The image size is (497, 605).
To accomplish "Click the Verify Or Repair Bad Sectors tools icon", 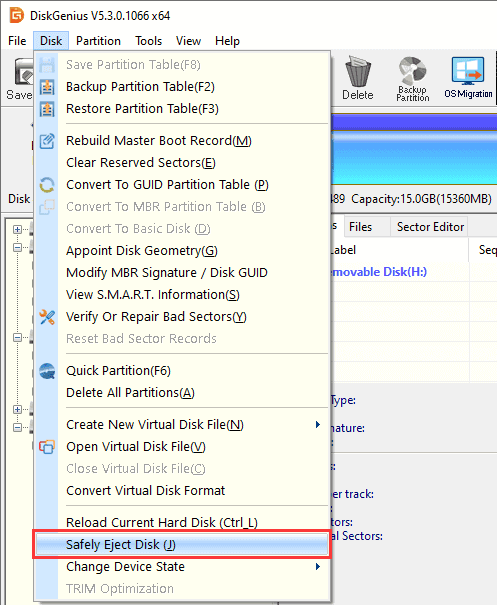I will click(47, 317).
